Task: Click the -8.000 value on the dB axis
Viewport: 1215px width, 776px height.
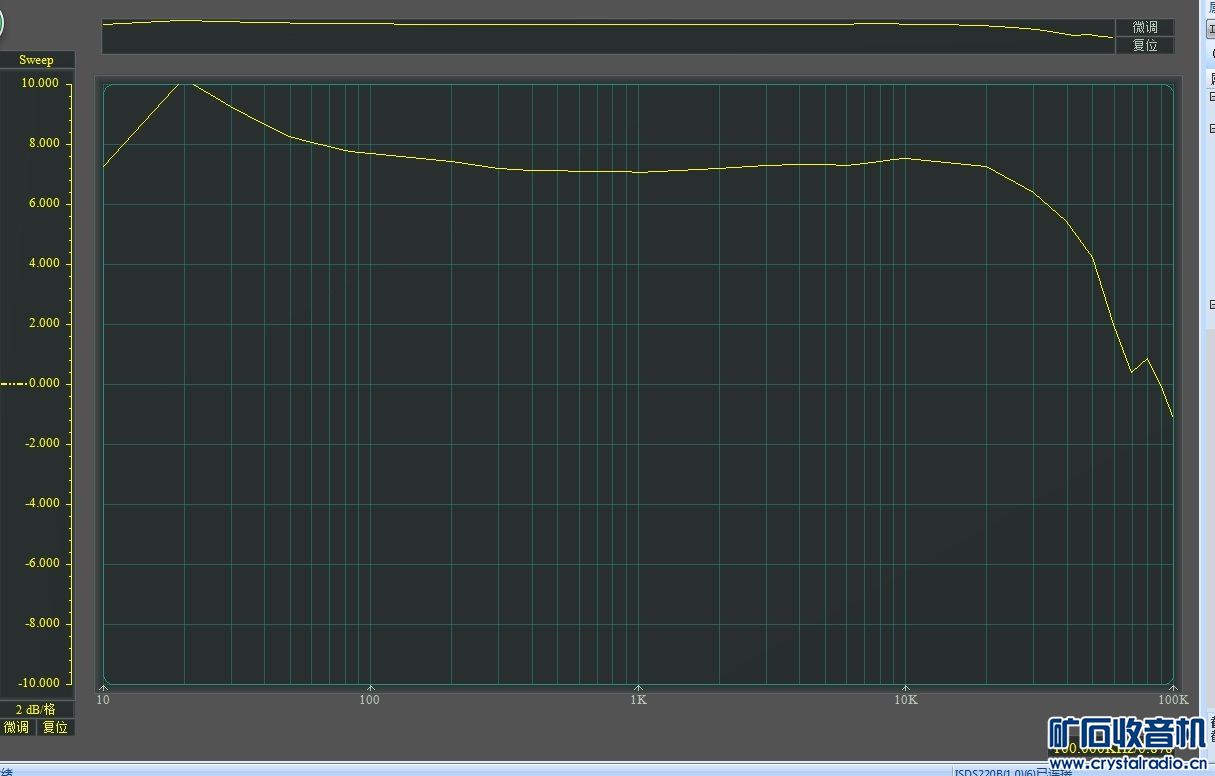Action: 41,624
